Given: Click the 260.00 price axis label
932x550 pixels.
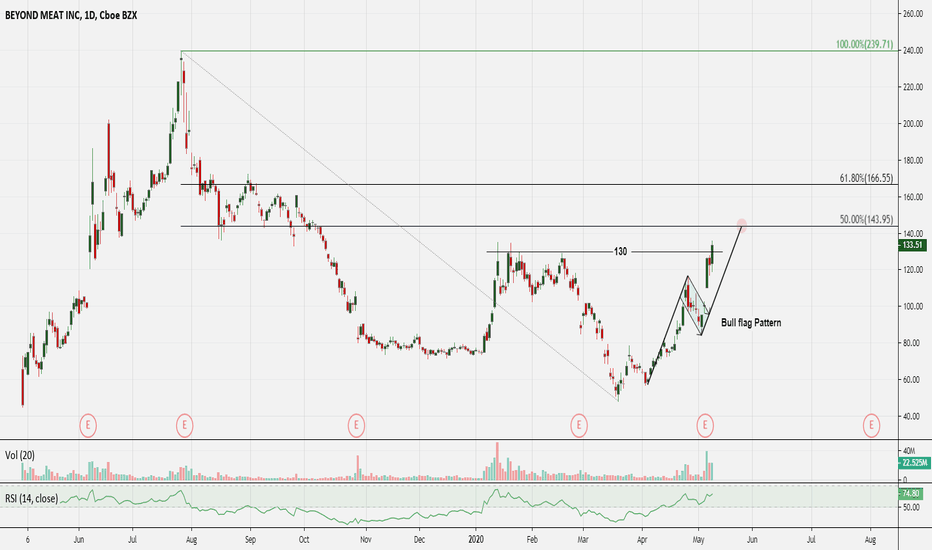Looking at the screenshot, I should coord(912,14).
